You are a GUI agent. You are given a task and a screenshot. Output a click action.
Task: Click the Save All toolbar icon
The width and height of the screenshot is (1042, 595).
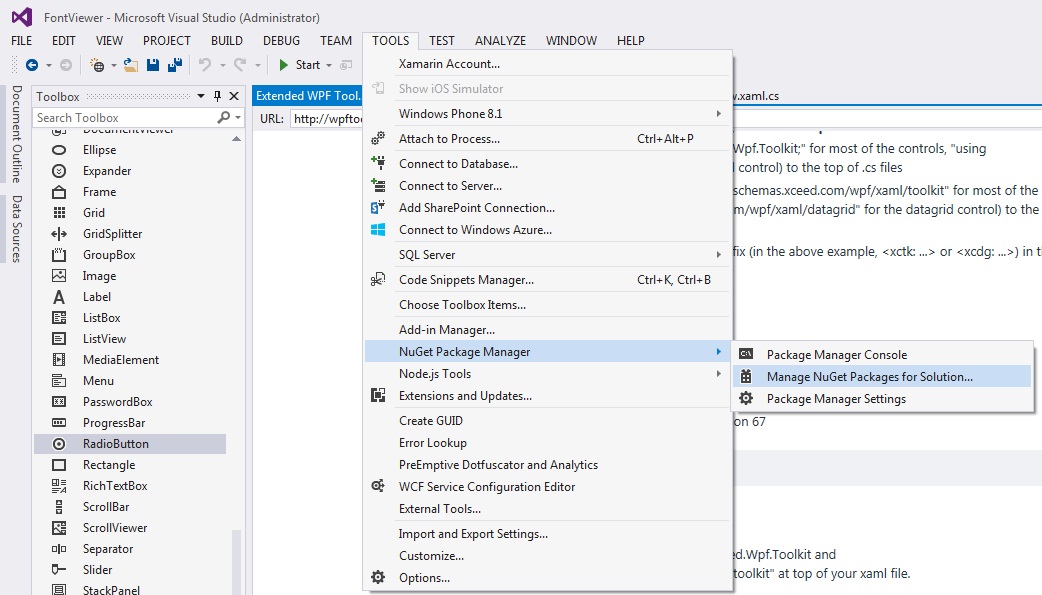click(175, 64)
